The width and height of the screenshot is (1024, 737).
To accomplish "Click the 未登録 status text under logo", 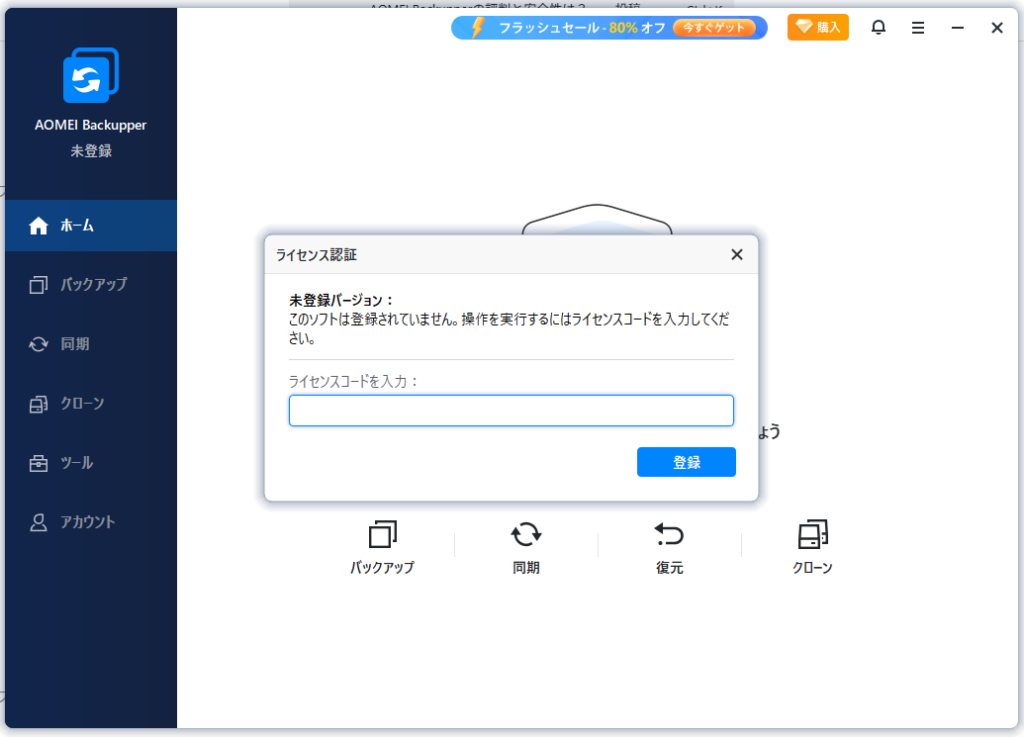I will tap(91, 151).
